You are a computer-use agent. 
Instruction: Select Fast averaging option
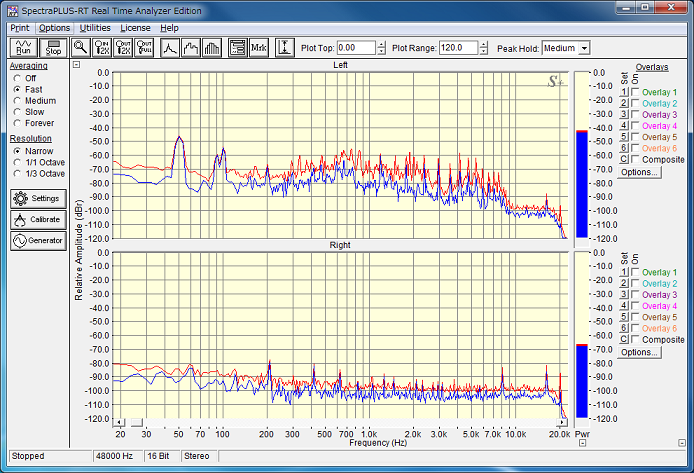(17, 89)
